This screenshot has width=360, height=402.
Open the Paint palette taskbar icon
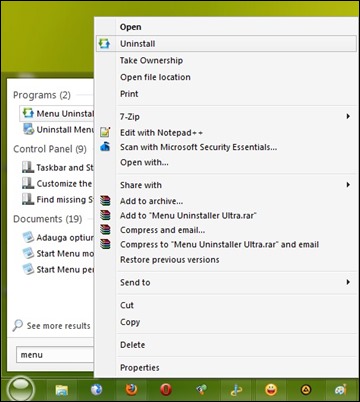[341, 390]
